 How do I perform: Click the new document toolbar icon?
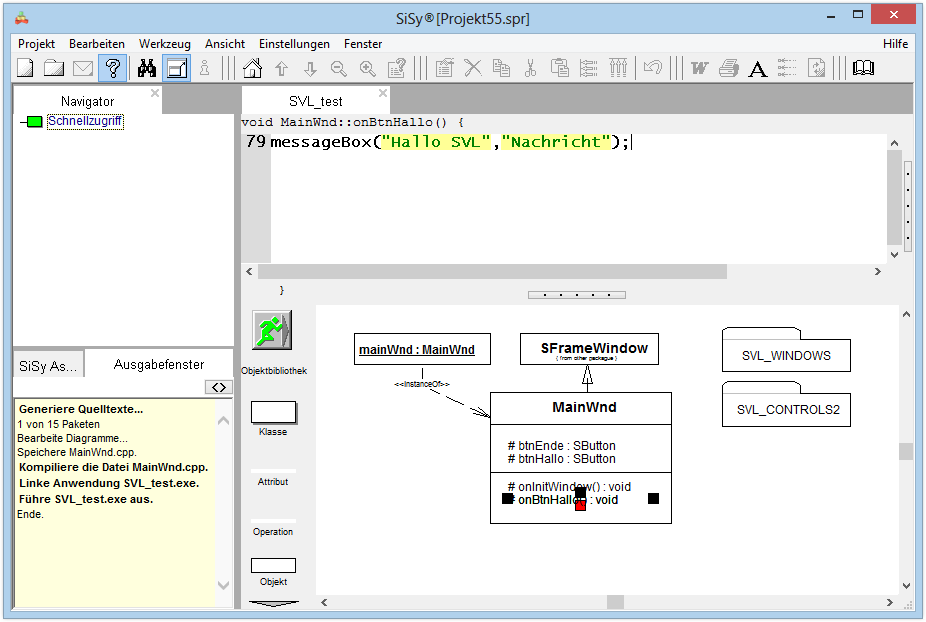pyautogui.click(x=25, y=68)
